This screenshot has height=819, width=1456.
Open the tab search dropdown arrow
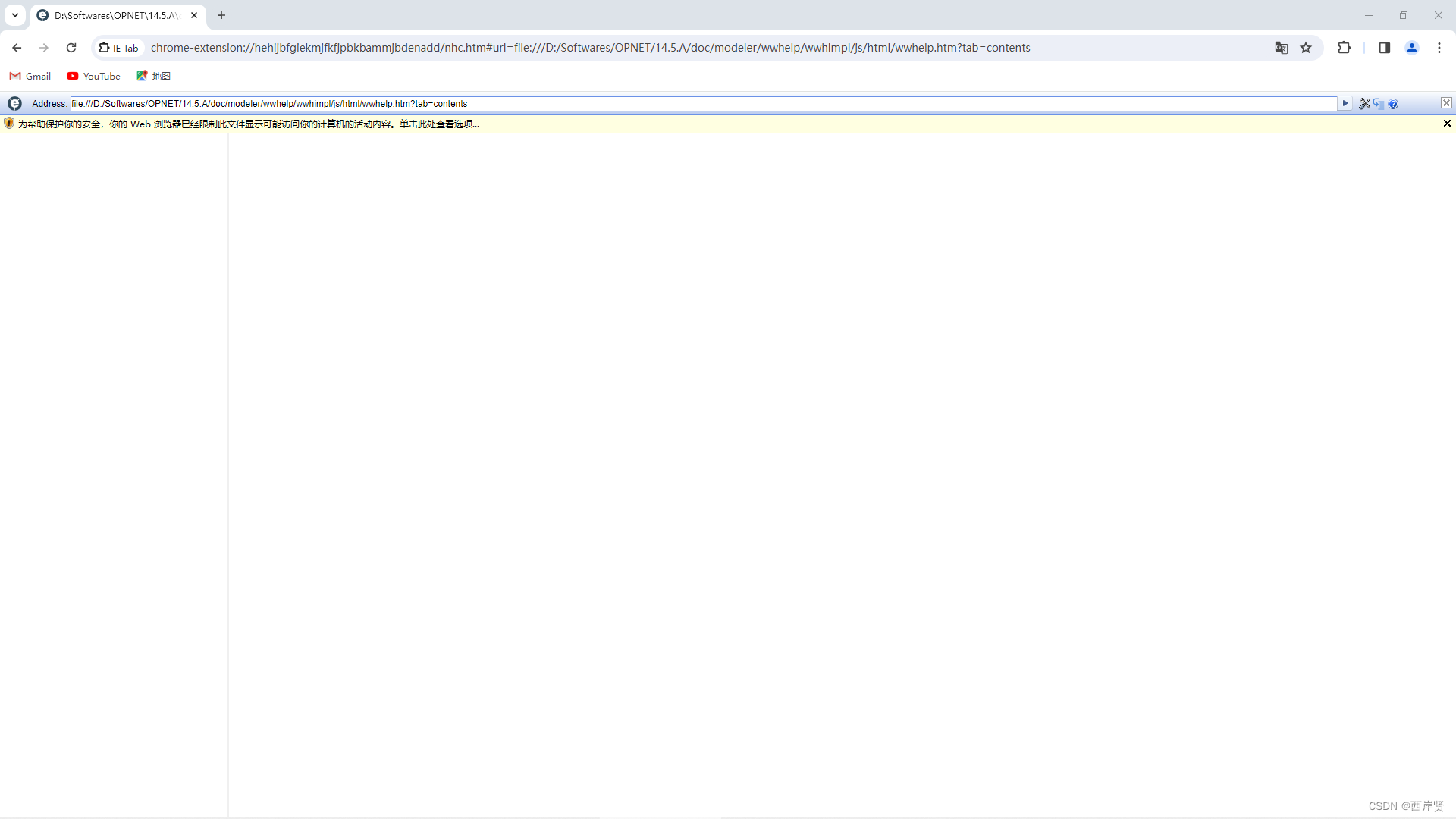pos(15,15)
